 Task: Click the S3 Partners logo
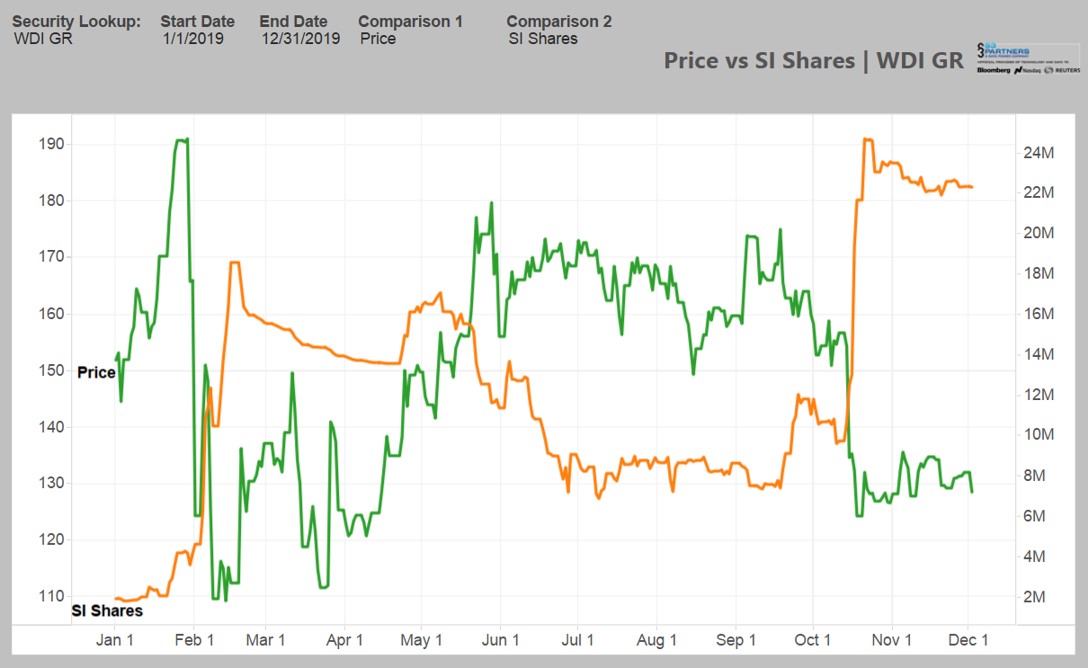pos(1026,58)
